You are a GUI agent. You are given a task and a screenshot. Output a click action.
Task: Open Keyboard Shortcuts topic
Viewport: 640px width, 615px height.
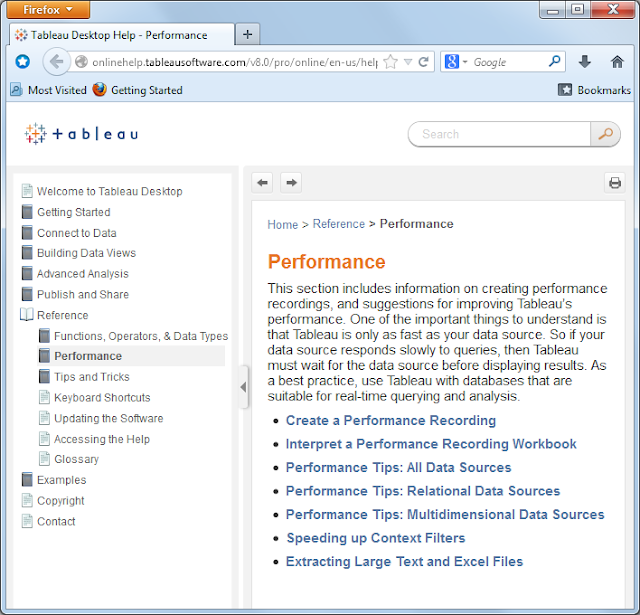102,397
